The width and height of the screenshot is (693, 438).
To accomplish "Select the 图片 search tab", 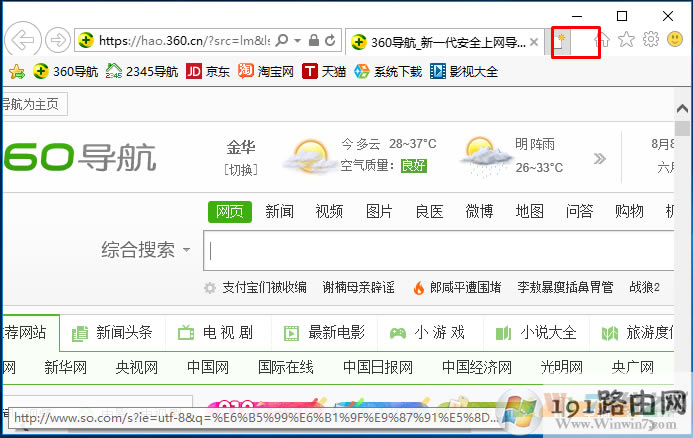I will point(379,211).
